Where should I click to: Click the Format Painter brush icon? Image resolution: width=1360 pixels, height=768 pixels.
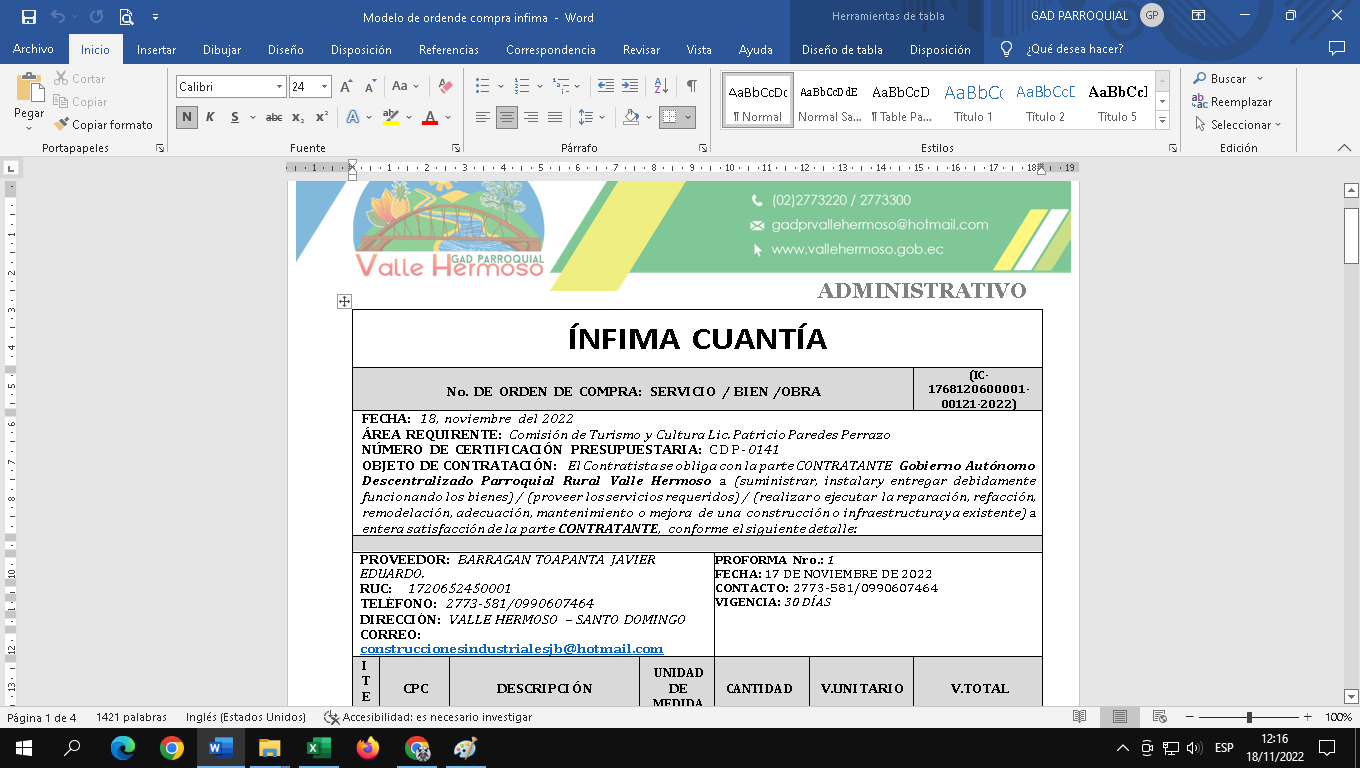(x=62, y=125)
